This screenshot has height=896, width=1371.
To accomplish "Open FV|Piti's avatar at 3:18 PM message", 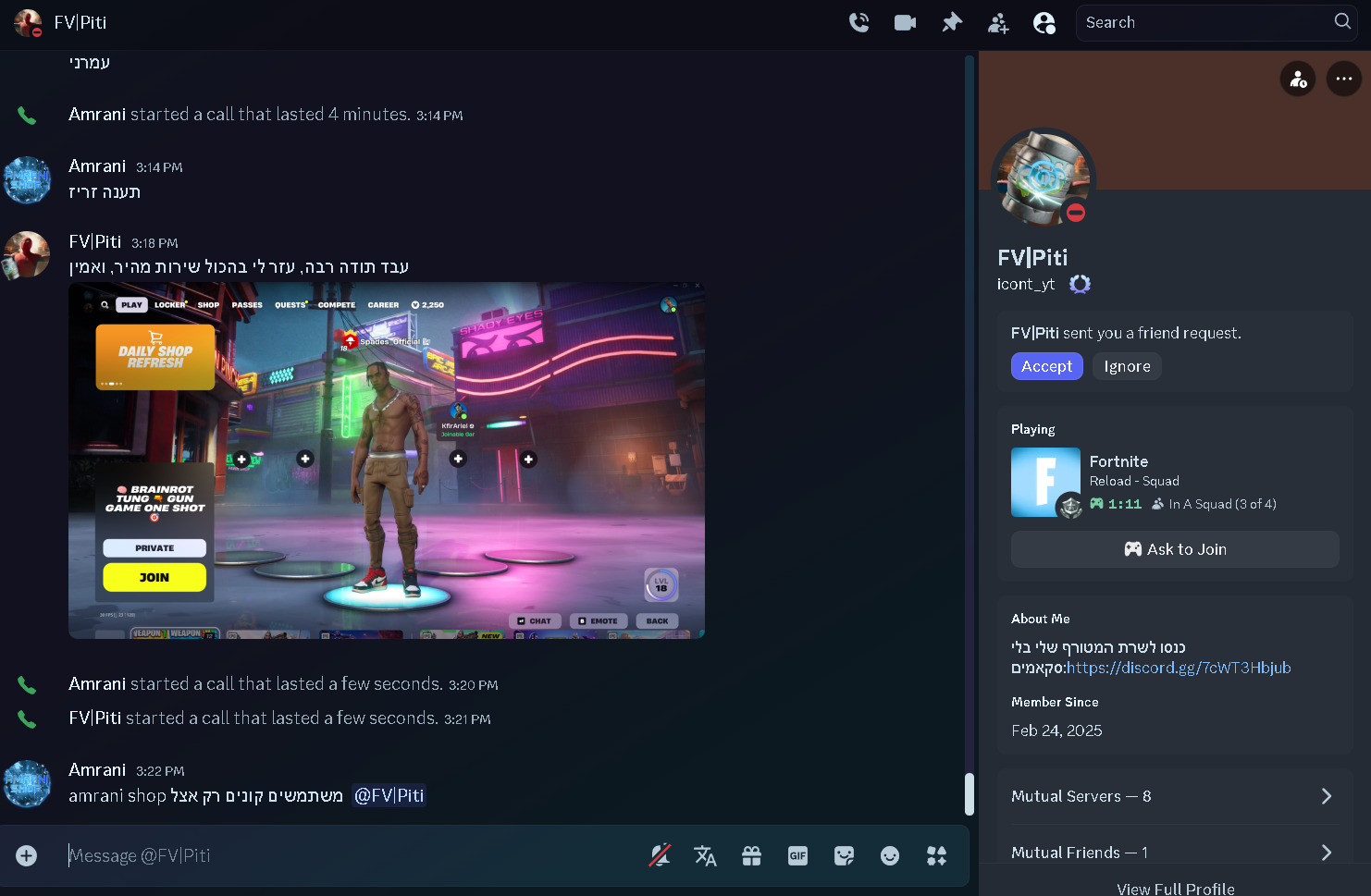I will pos(27,254).
